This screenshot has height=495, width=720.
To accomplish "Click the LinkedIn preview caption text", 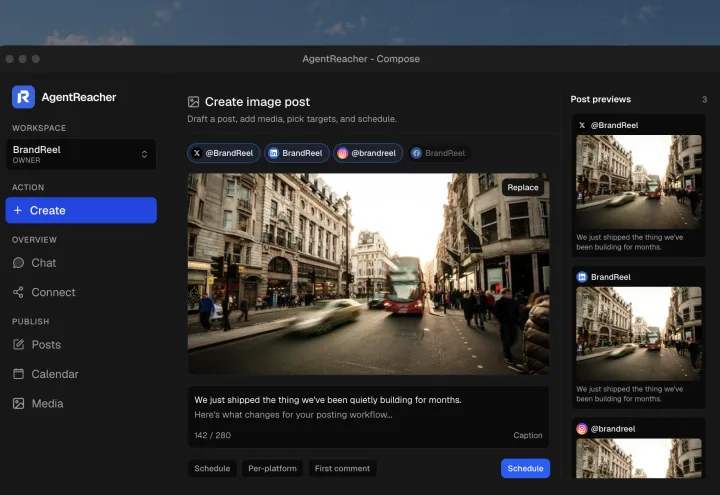I will (x=630, y=394).
